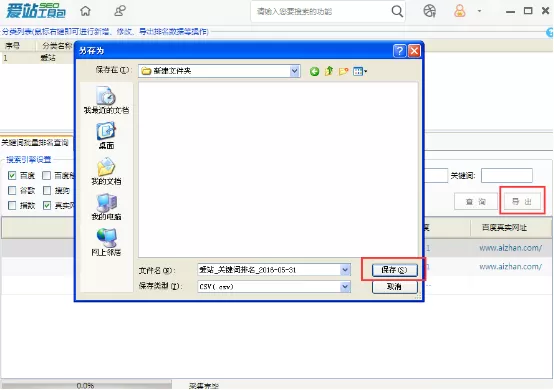Click the search magnifier icon
Screen dimensions: 554x390
[x=397, y=11]
